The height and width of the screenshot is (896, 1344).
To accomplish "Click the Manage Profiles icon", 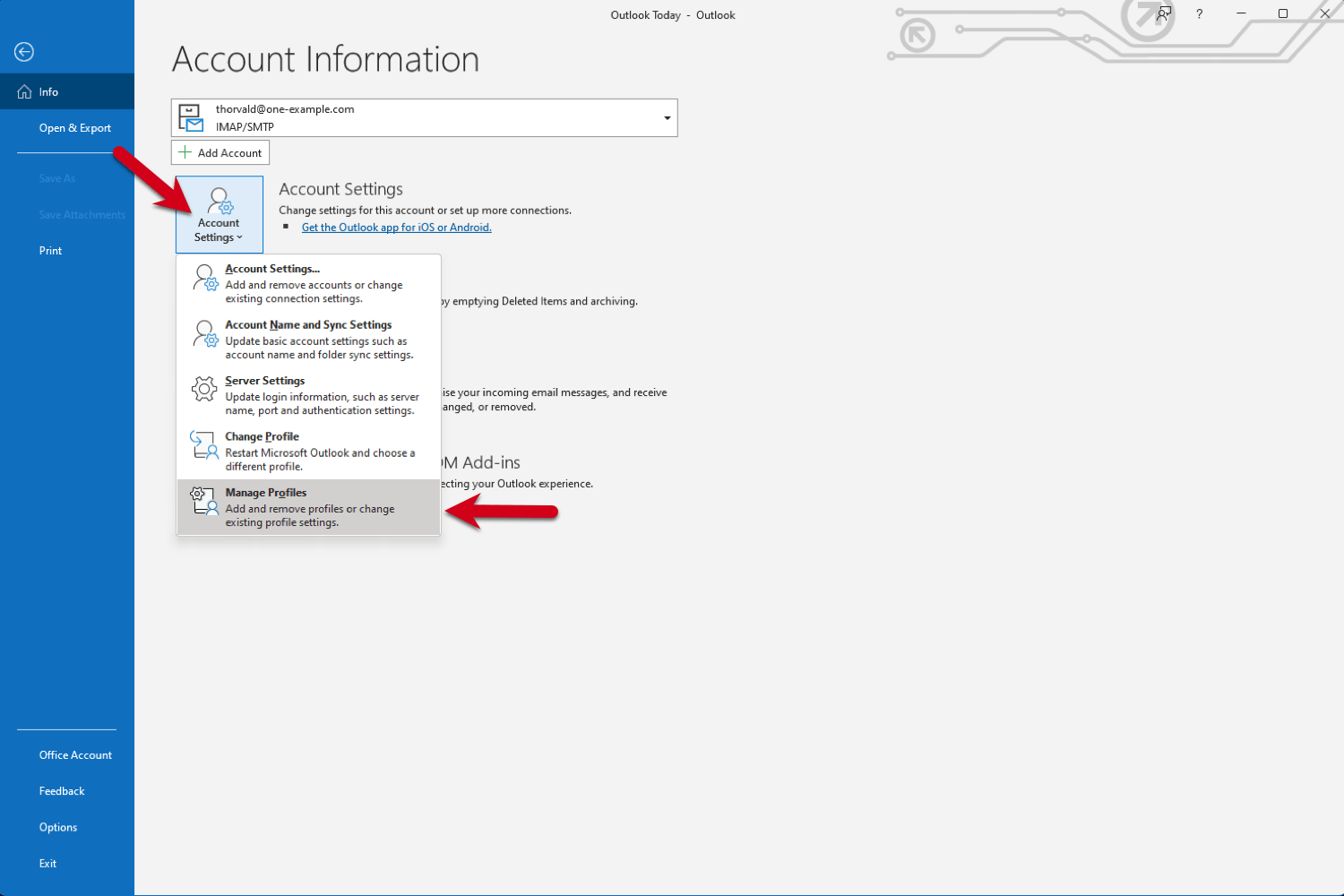I will (x=202, y=502).
